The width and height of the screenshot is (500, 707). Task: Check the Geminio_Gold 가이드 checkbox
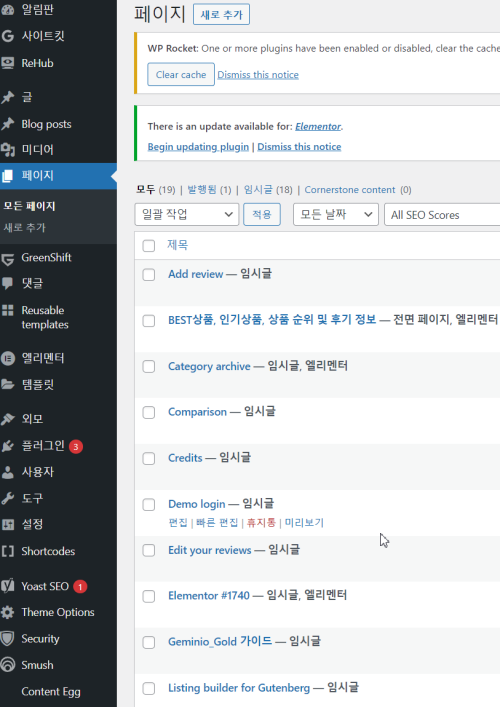[x=149, y=643]
